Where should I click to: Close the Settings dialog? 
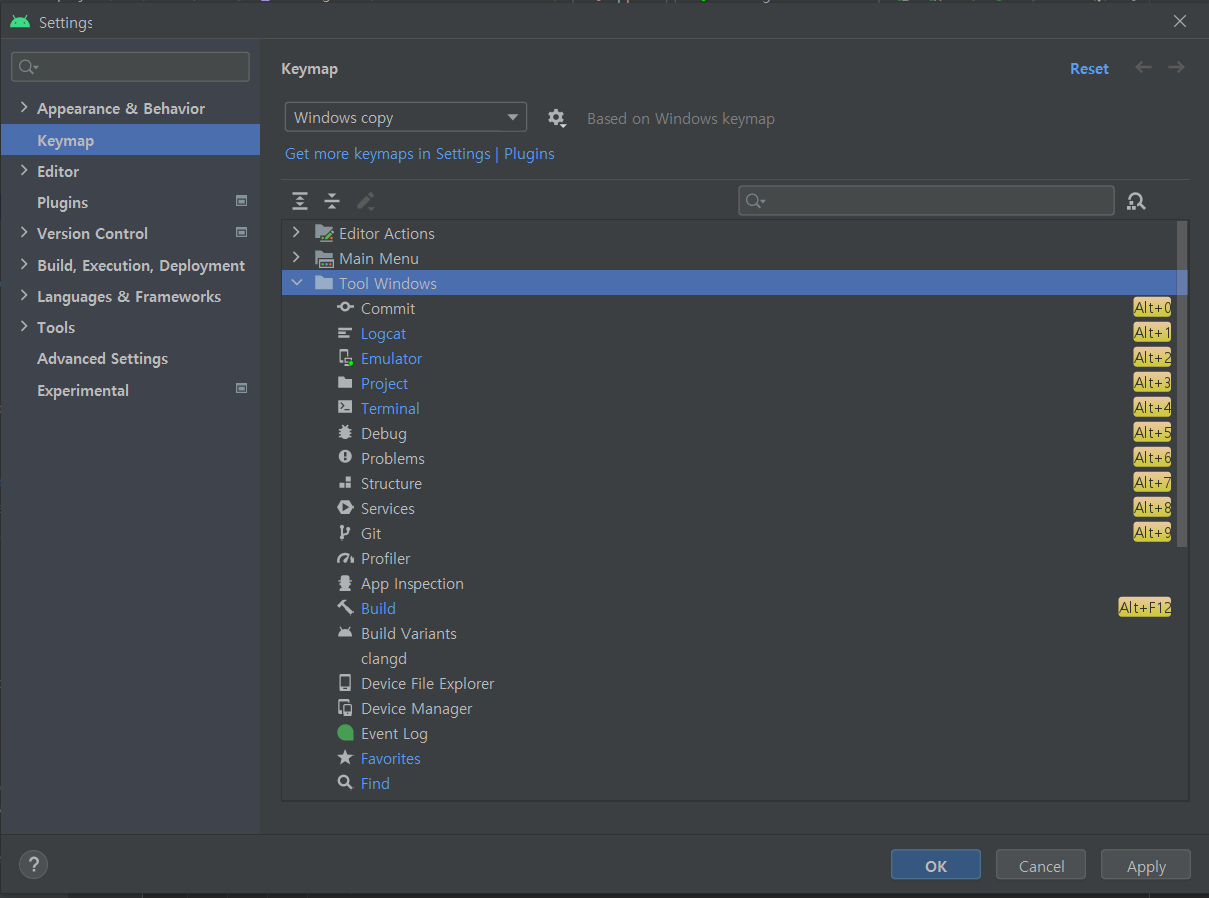[x=1180, y=21]
